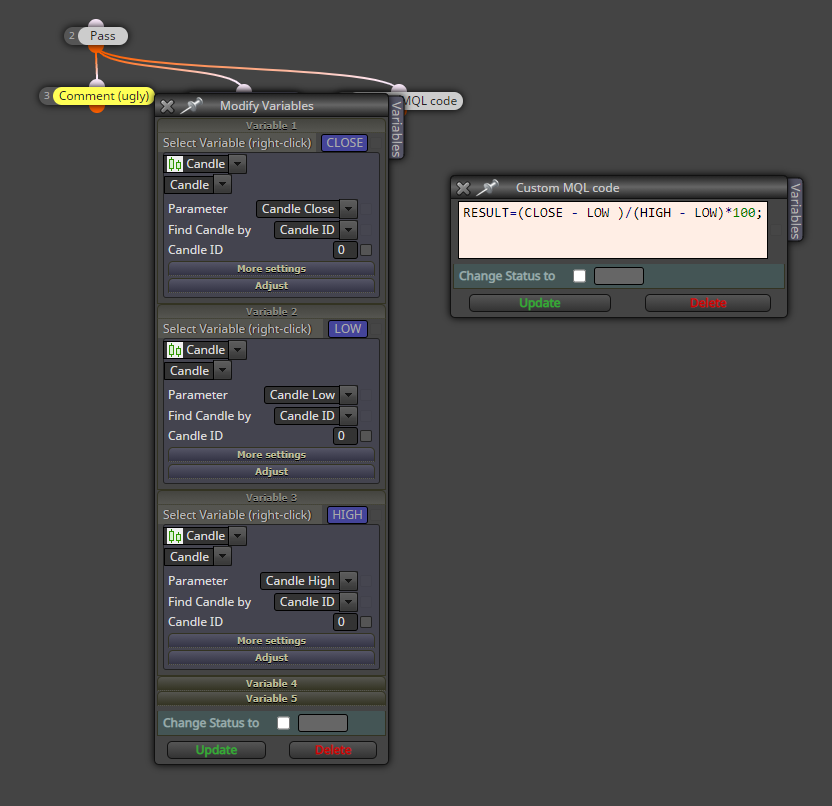The width and height of the screenshot is (832, 806).
Task: Open the Candle High parameter dropdown
Action: (348, 581)
